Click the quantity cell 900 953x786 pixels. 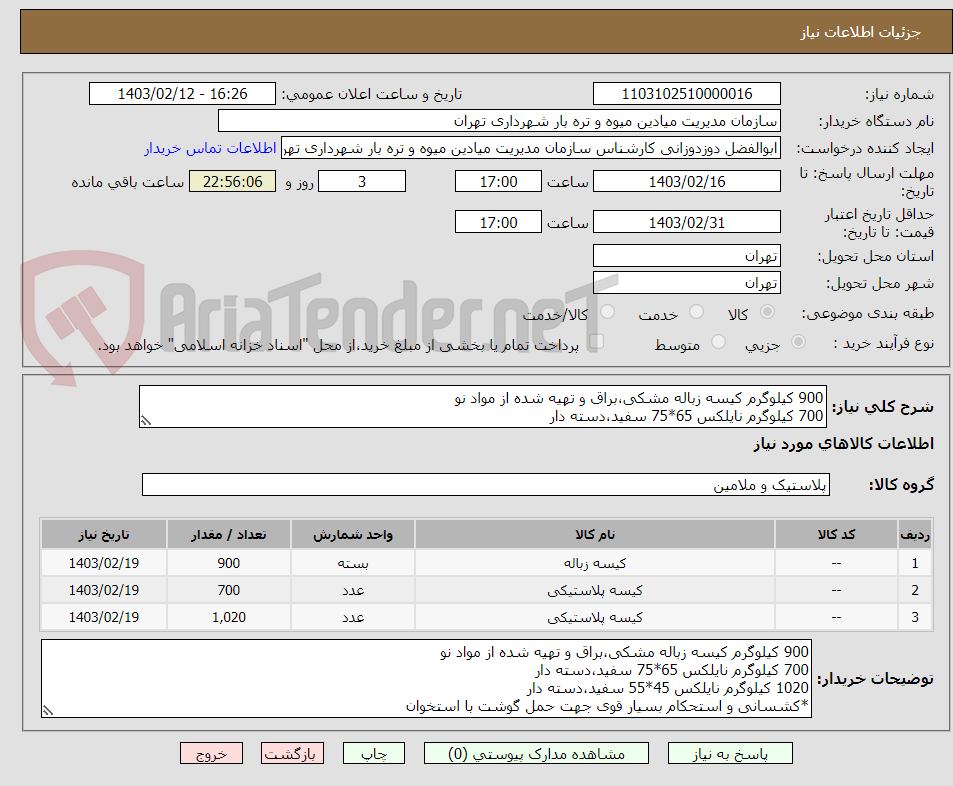[x=229, y=564]
